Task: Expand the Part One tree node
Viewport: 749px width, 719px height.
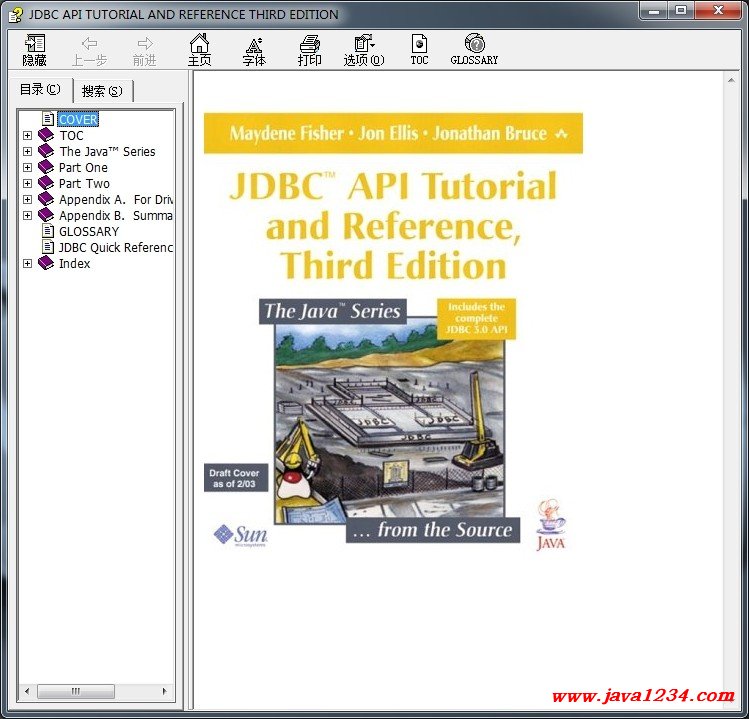Action: click(x=27, y=168)
